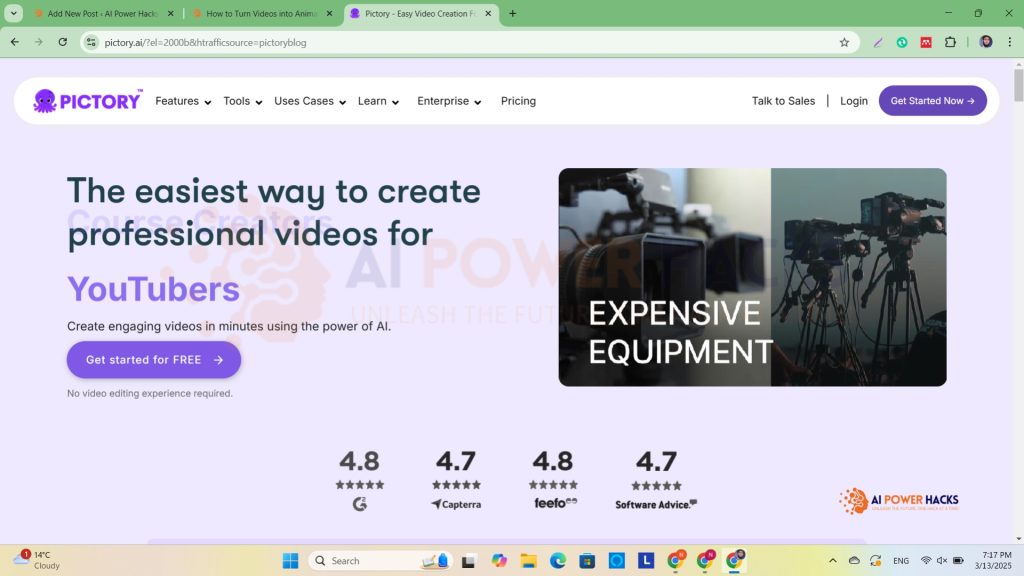Expand the Features dropdown menu
Screen dimensions: 1024x576
(183, 101)
